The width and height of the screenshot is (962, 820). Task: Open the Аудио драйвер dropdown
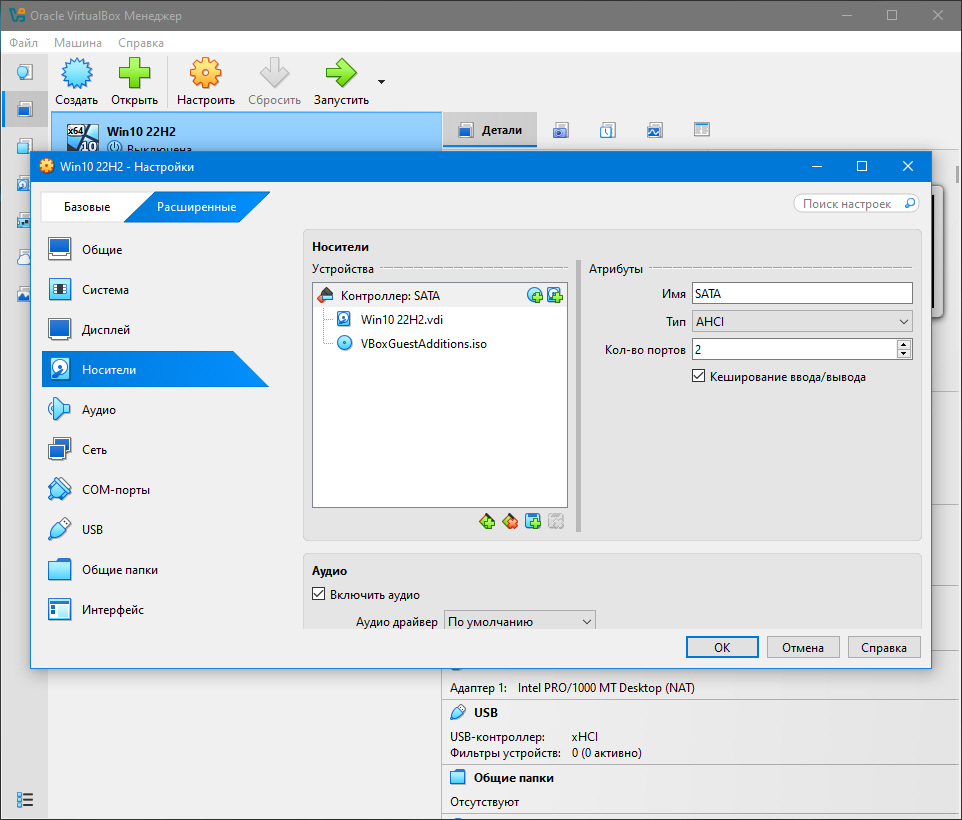[x=520, y=621]
